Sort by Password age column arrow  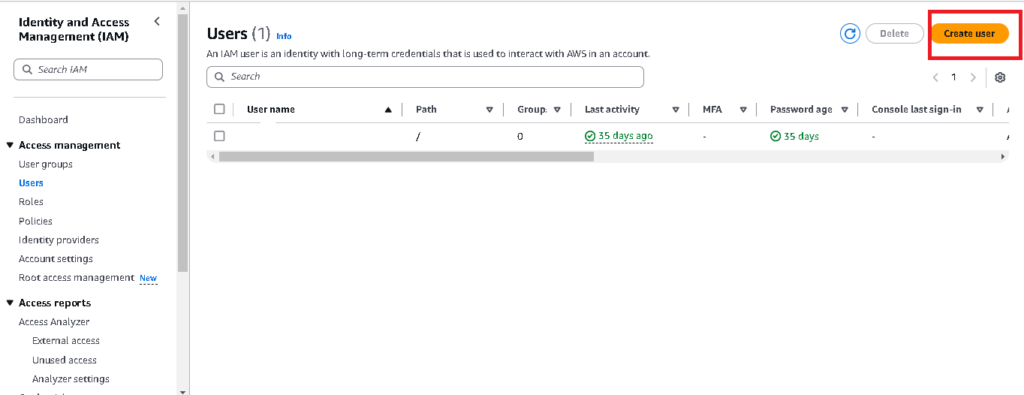pos(844,110)
